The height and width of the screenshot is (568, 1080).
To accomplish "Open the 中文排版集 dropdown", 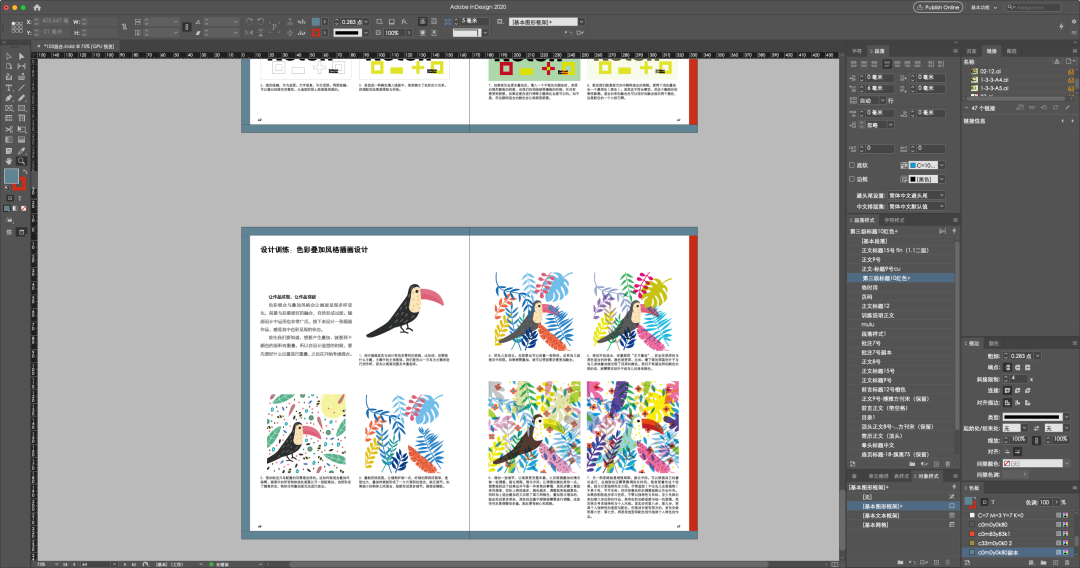I will pos(916,207).
